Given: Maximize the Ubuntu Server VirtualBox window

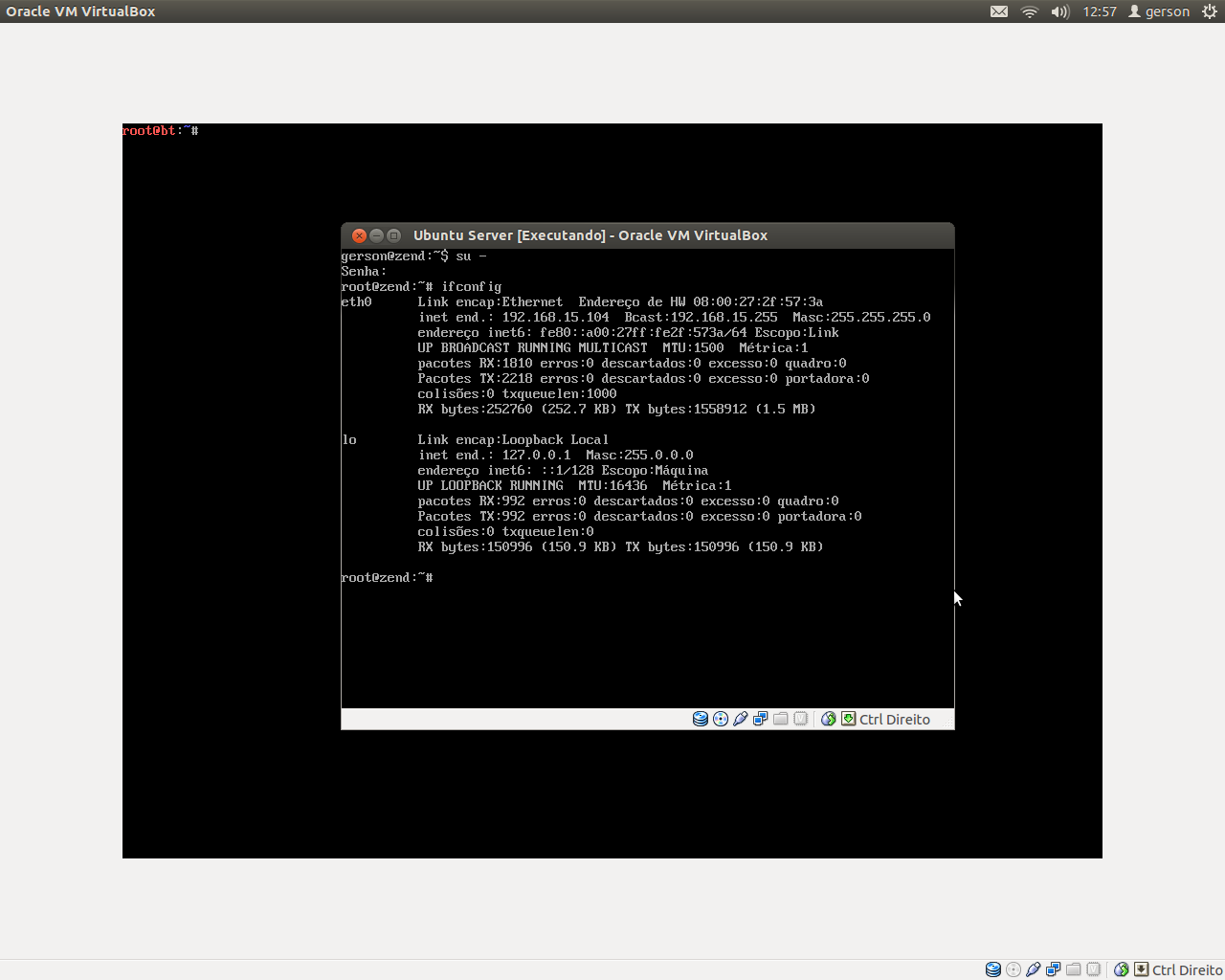Looking at the screenshot, I should tap(393, 235).
